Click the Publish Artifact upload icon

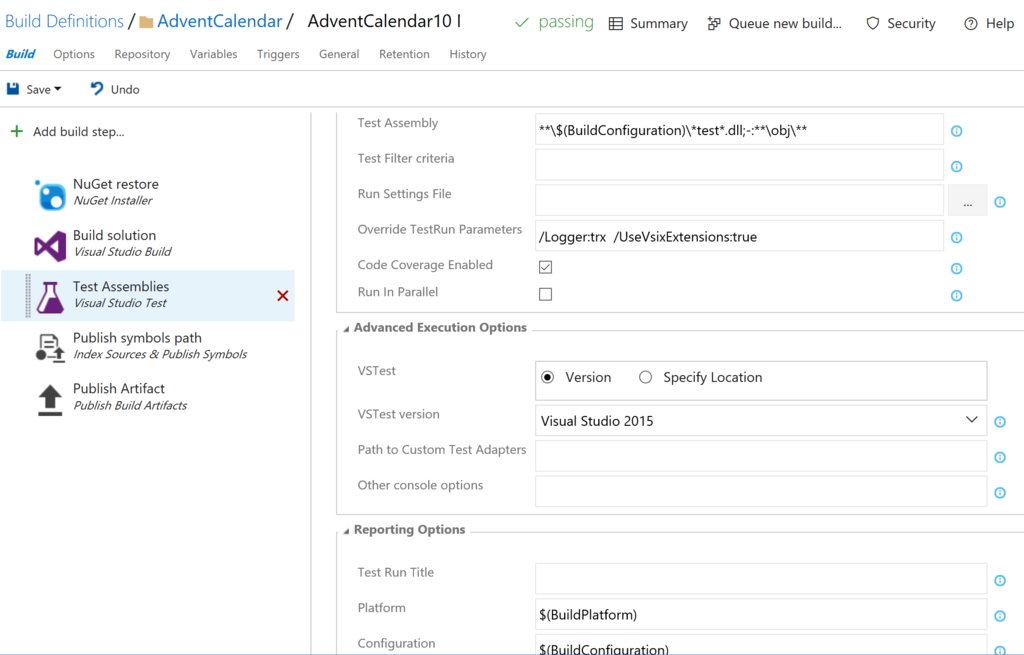(50, 400)
